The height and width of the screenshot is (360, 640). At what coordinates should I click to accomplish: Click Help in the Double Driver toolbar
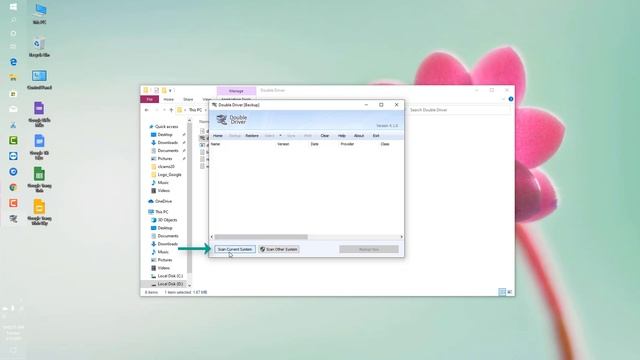point(342,136)
